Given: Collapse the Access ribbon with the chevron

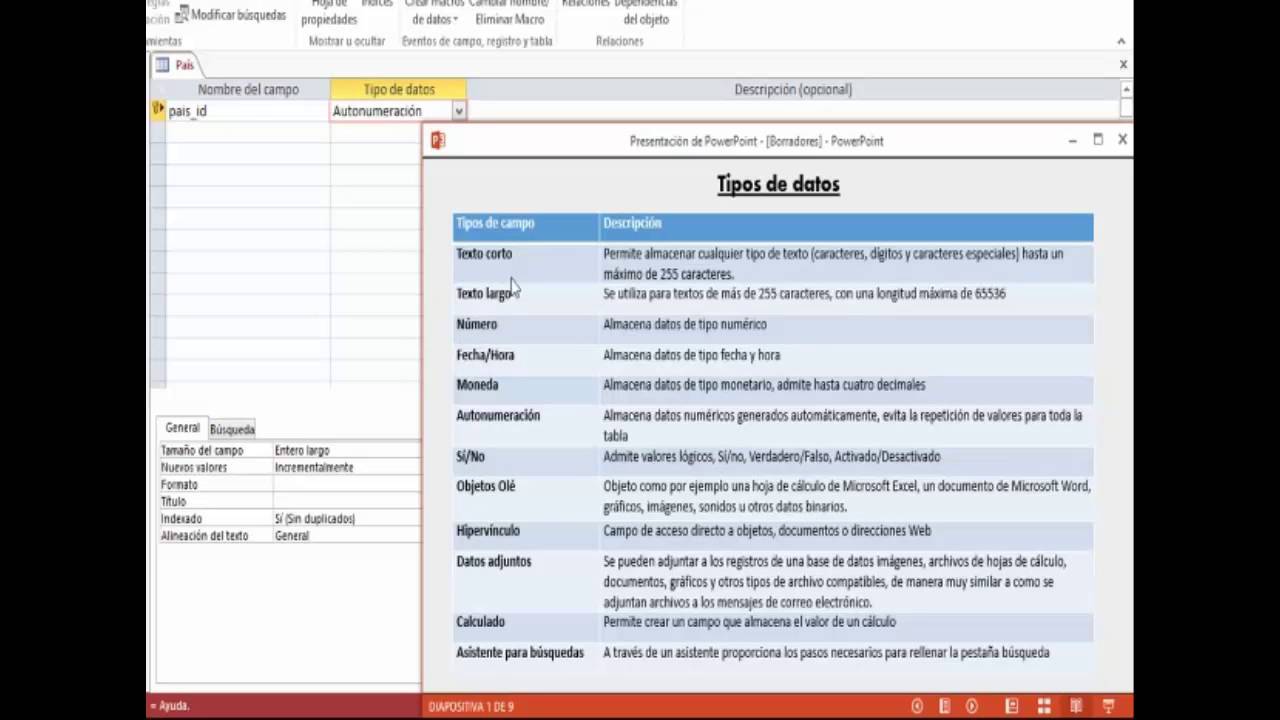Looking at the screenshot, I should 1121,41.
